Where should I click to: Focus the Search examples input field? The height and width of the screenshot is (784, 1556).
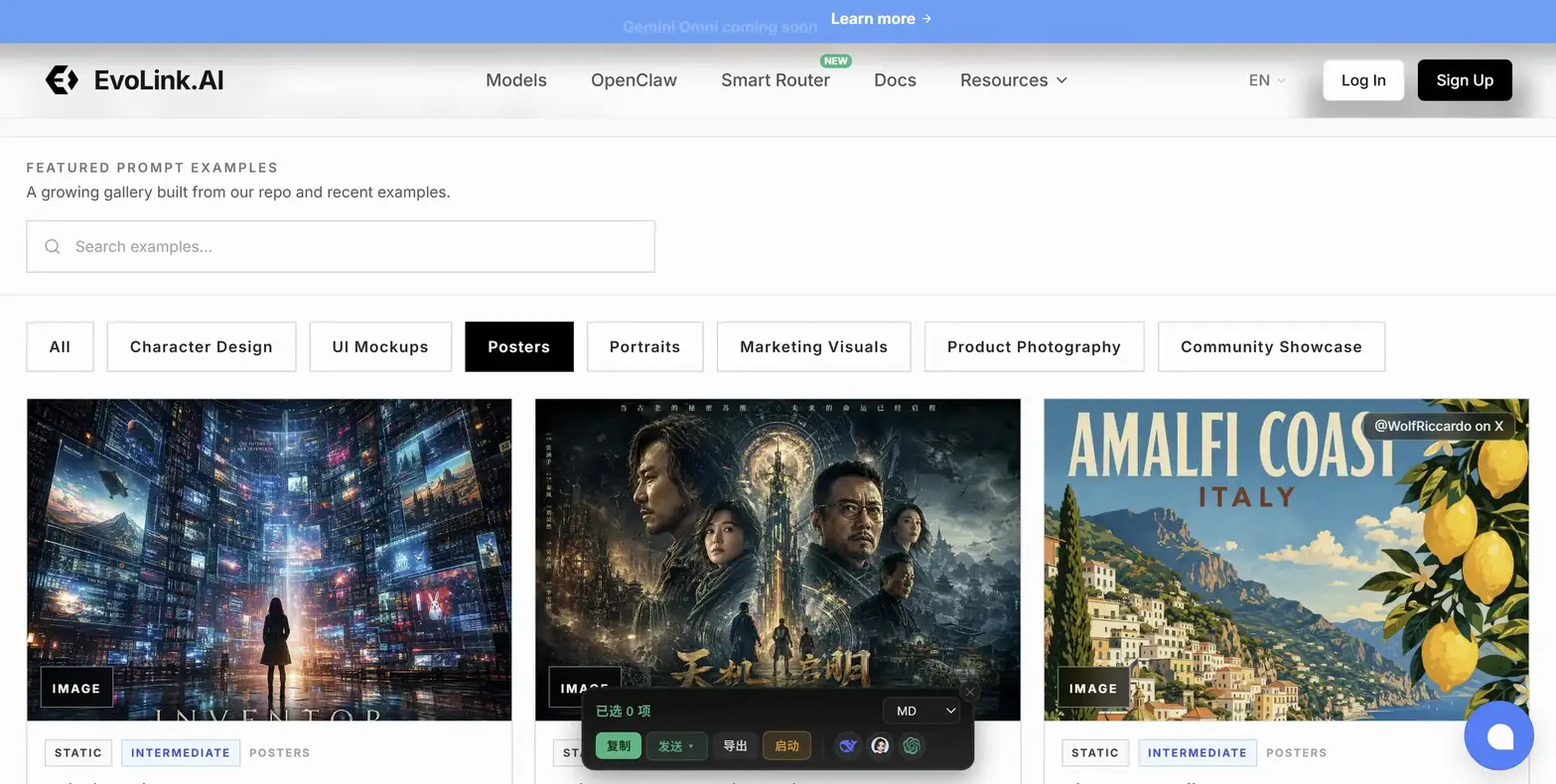(341, 246)
